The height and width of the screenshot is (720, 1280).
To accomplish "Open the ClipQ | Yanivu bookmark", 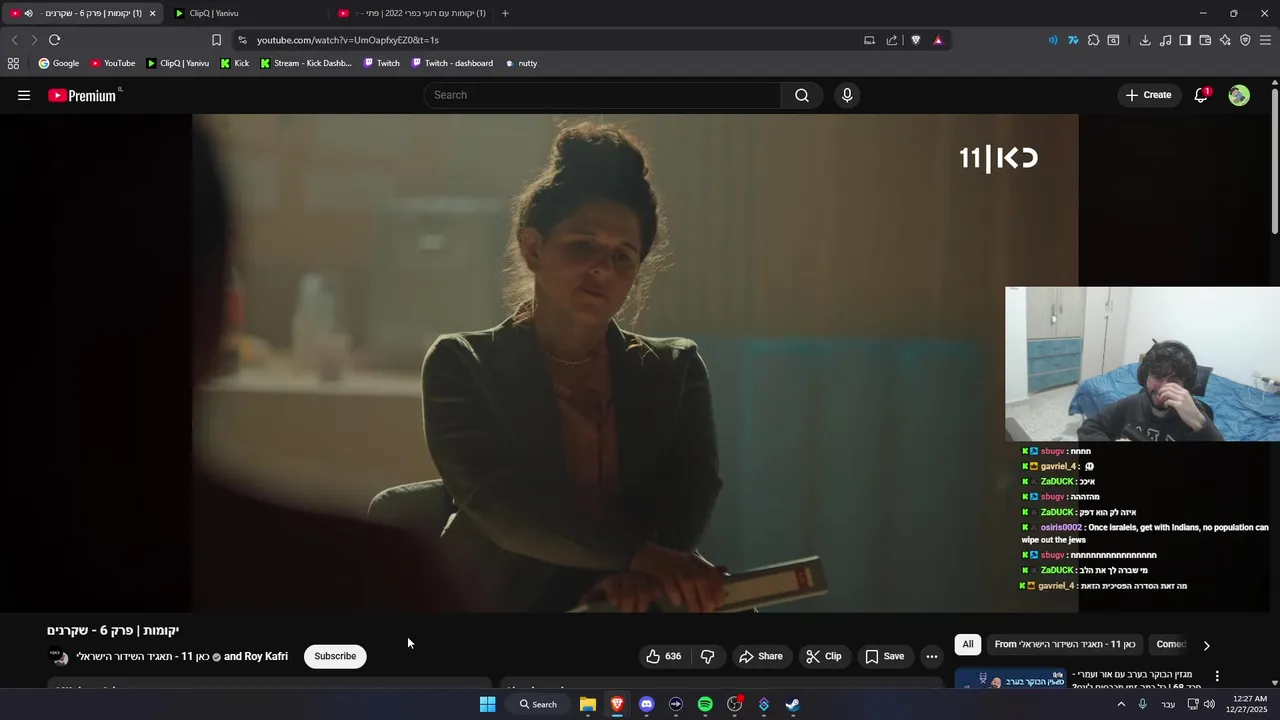I will tap(177, 63).
